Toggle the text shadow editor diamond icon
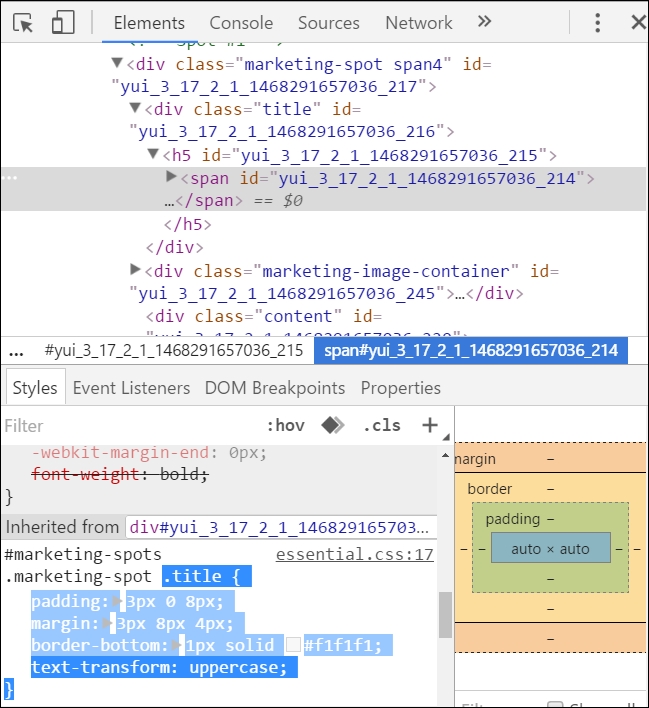 333,425
